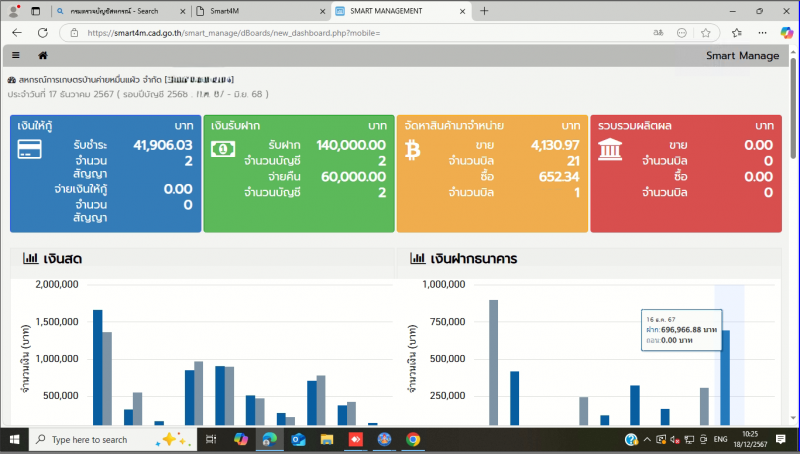Open a new browser tab
This screenshot has width=800, height=454.
(484, 11)
